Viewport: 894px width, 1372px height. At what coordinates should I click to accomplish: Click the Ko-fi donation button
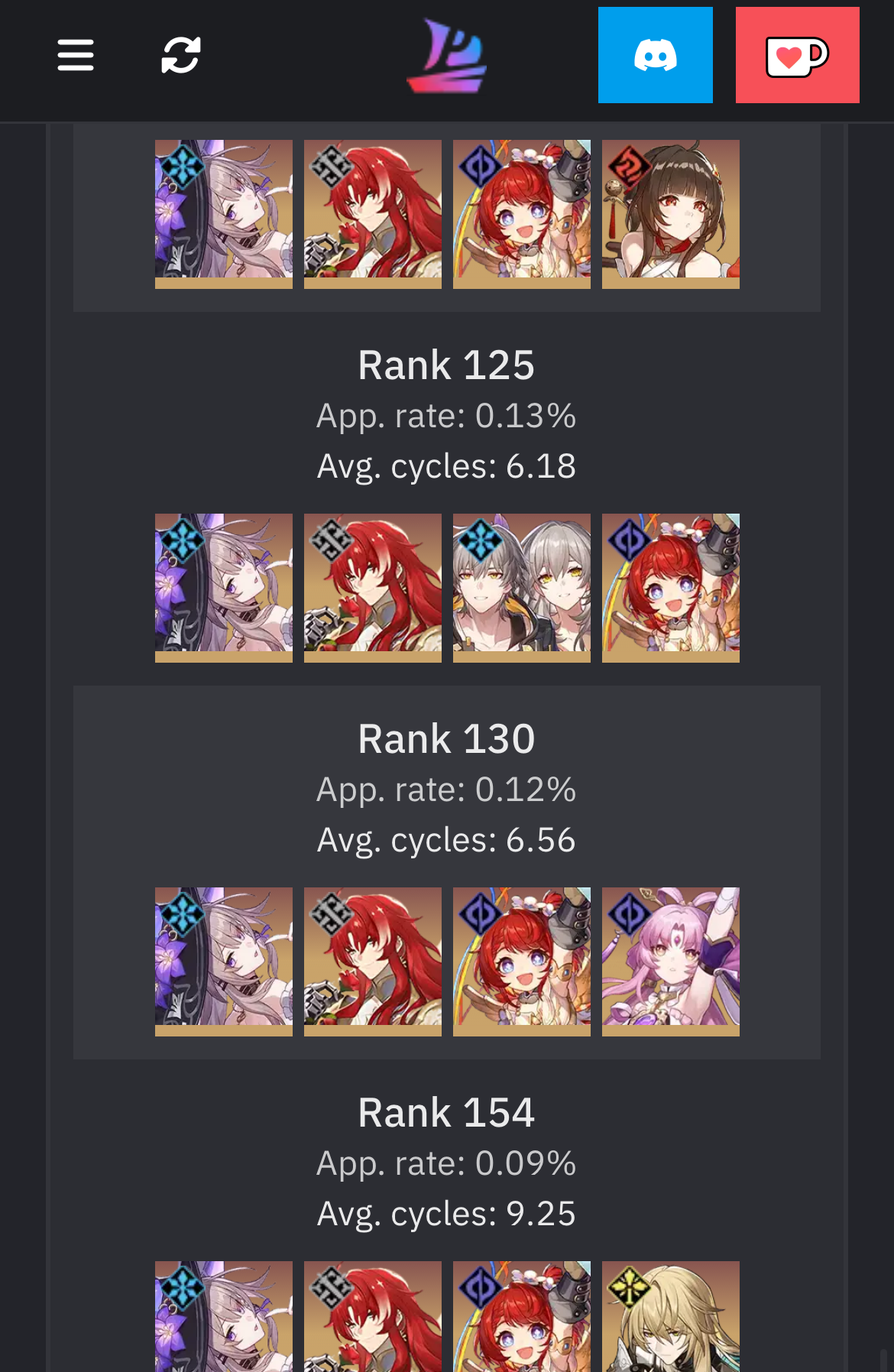tap(798, 55)
